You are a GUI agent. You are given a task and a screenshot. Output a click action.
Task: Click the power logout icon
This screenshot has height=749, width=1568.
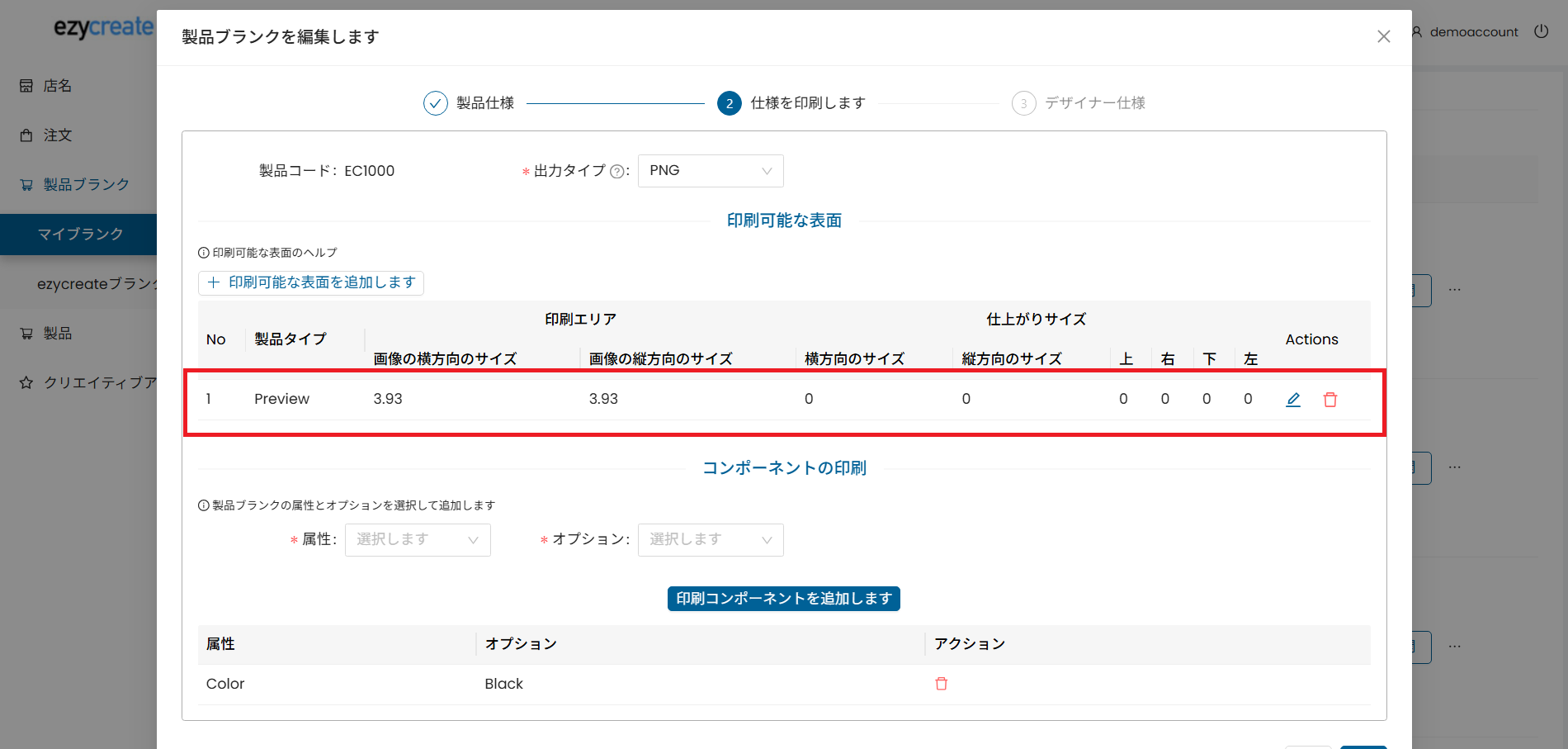(x=1542, y=31)
